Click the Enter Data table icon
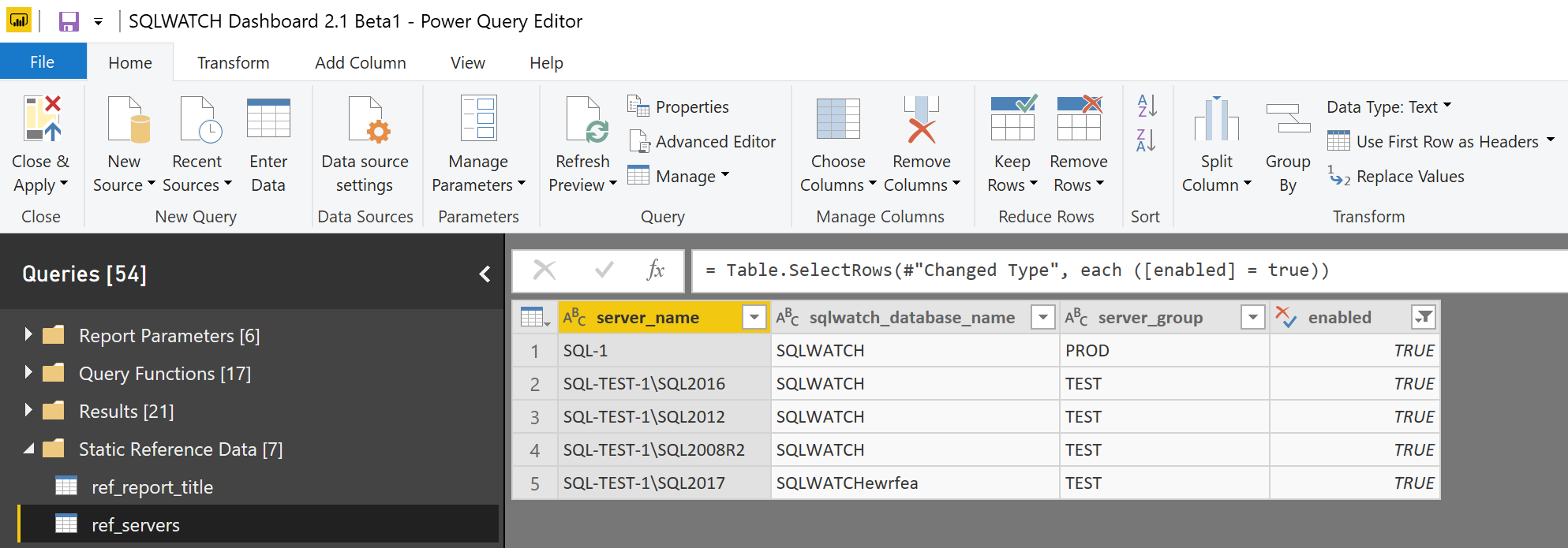Image resolution: width=1568 pixels, height=548 pixels. [268, 118]
